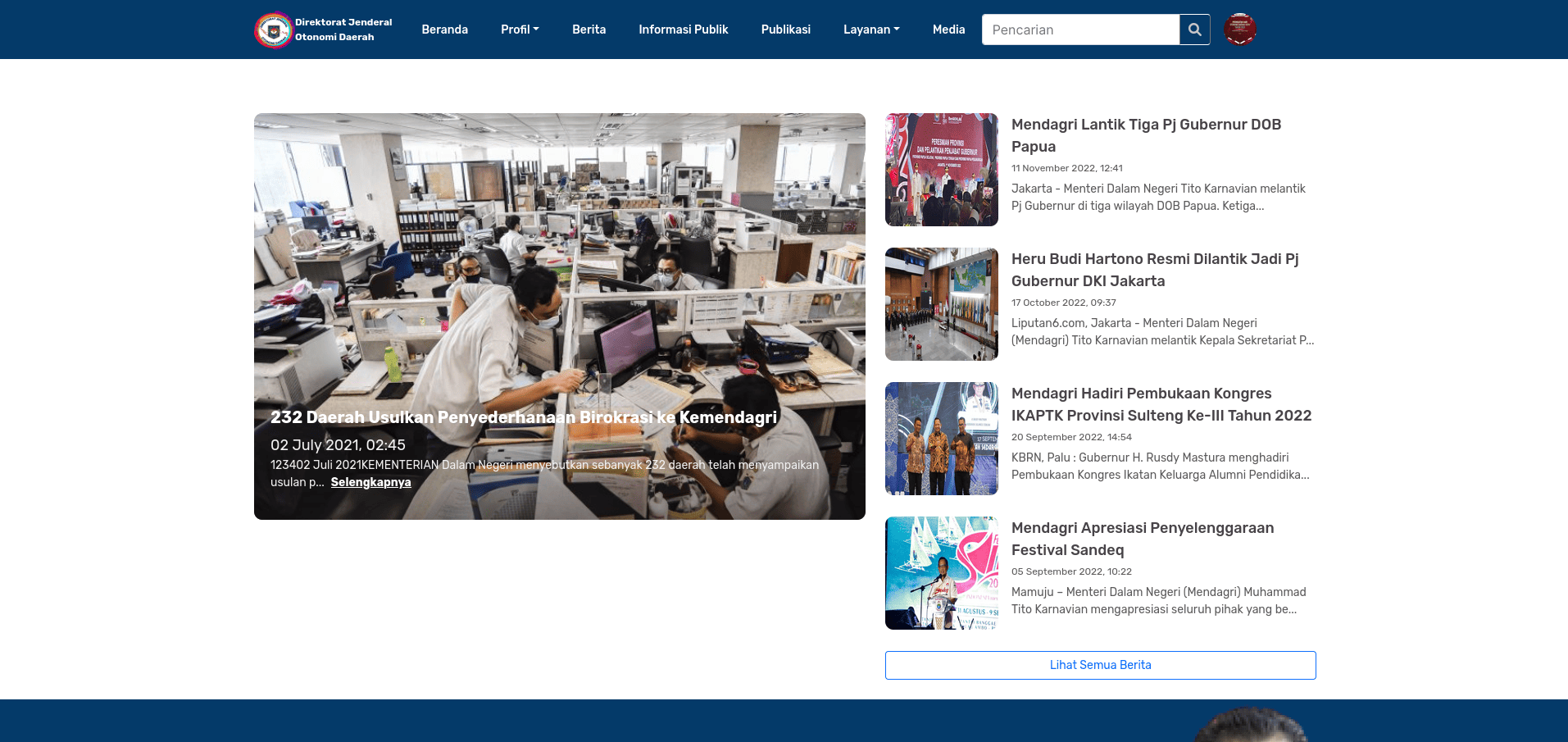Click the date 20 September 2022, 14:54

(x=1071, y=437)
